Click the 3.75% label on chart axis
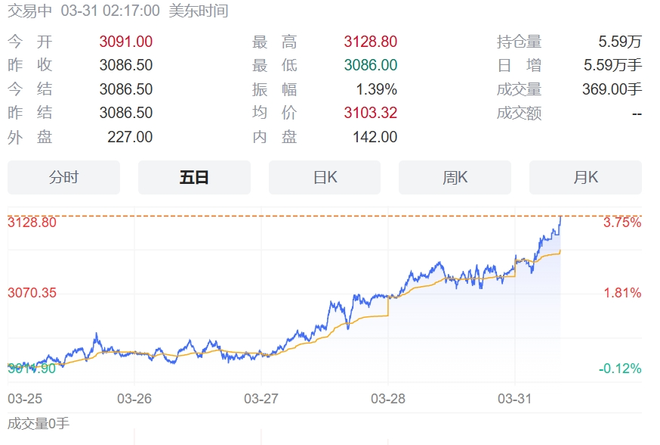Image resolution: width=660 pixels, height=445 pixels. coord(621,223)
